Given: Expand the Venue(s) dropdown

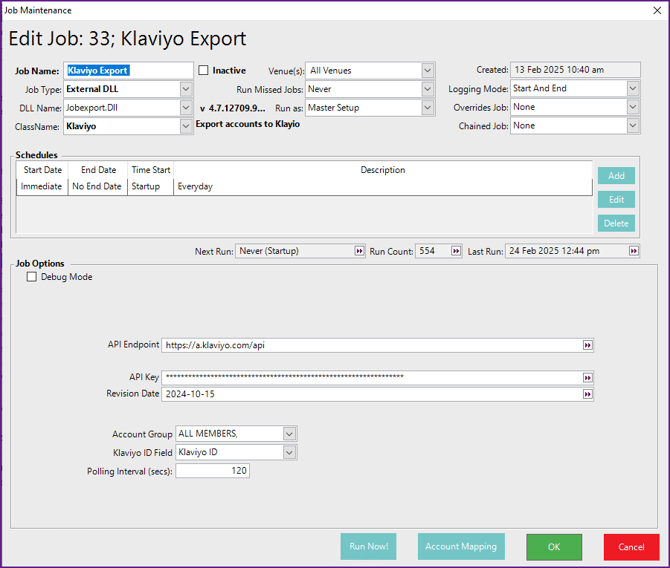Looking at the screenshot, I should click(428, 71).
